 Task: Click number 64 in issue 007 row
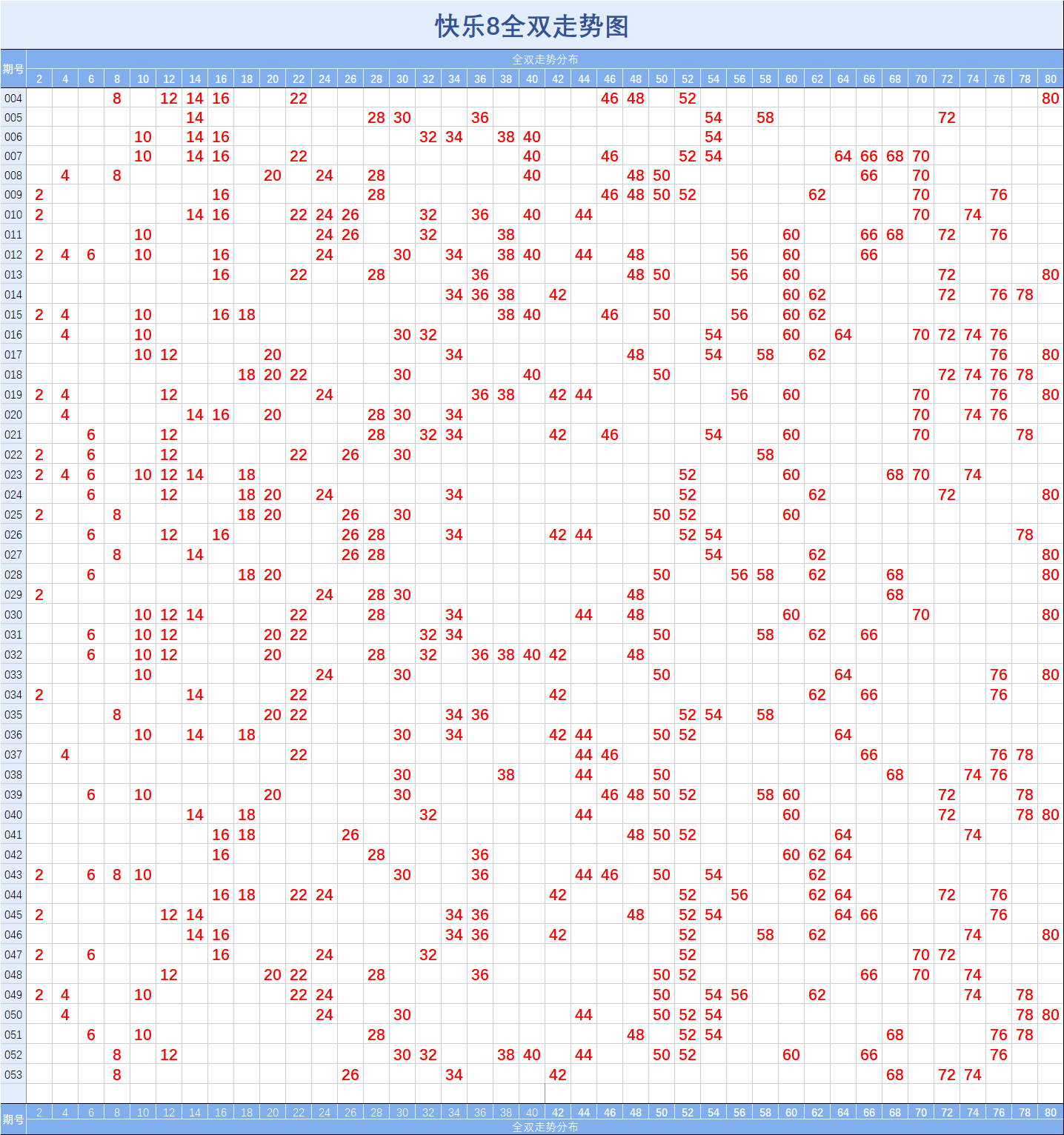[x=843, y=156]
